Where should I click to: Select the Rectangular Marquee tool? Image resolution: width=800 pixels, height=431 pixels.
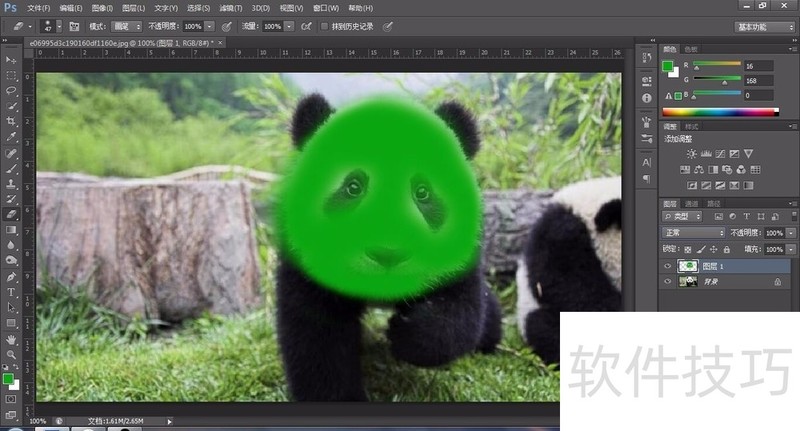coord(11,75)
